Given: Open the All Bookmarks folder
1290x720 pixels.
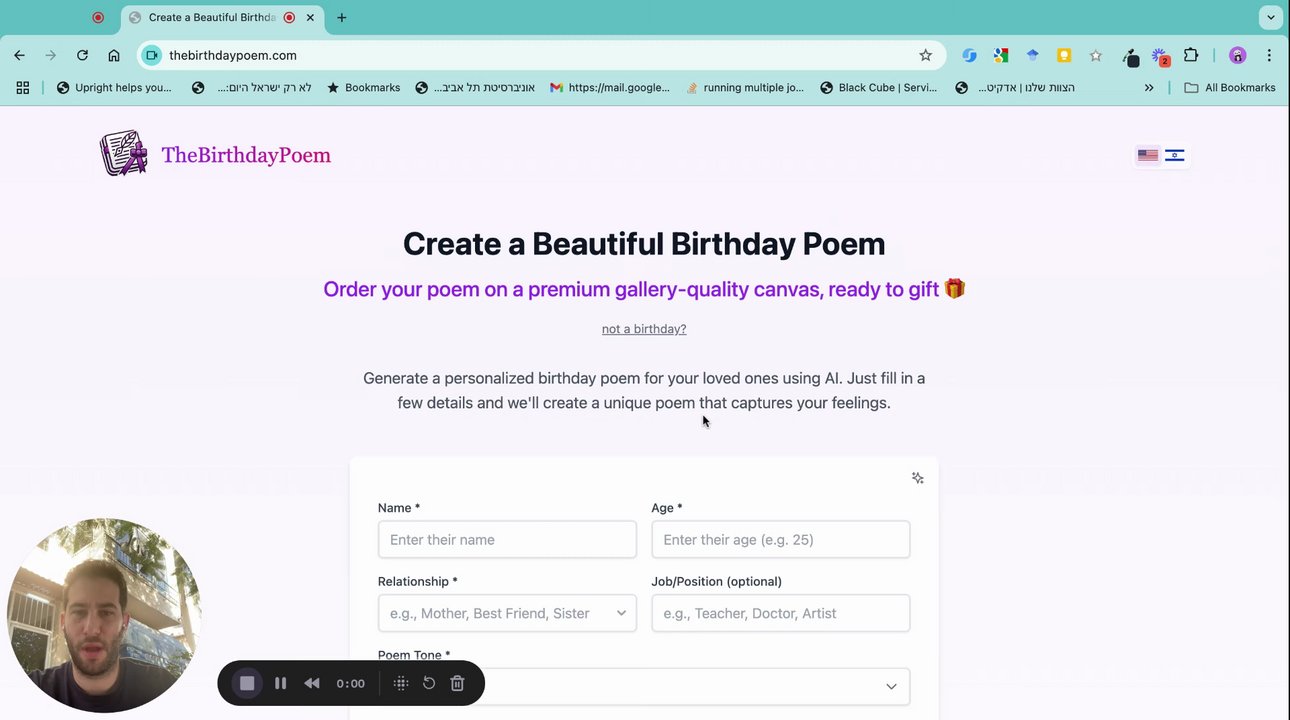Looking at the screenshot, I should (x=1229, y=88).
